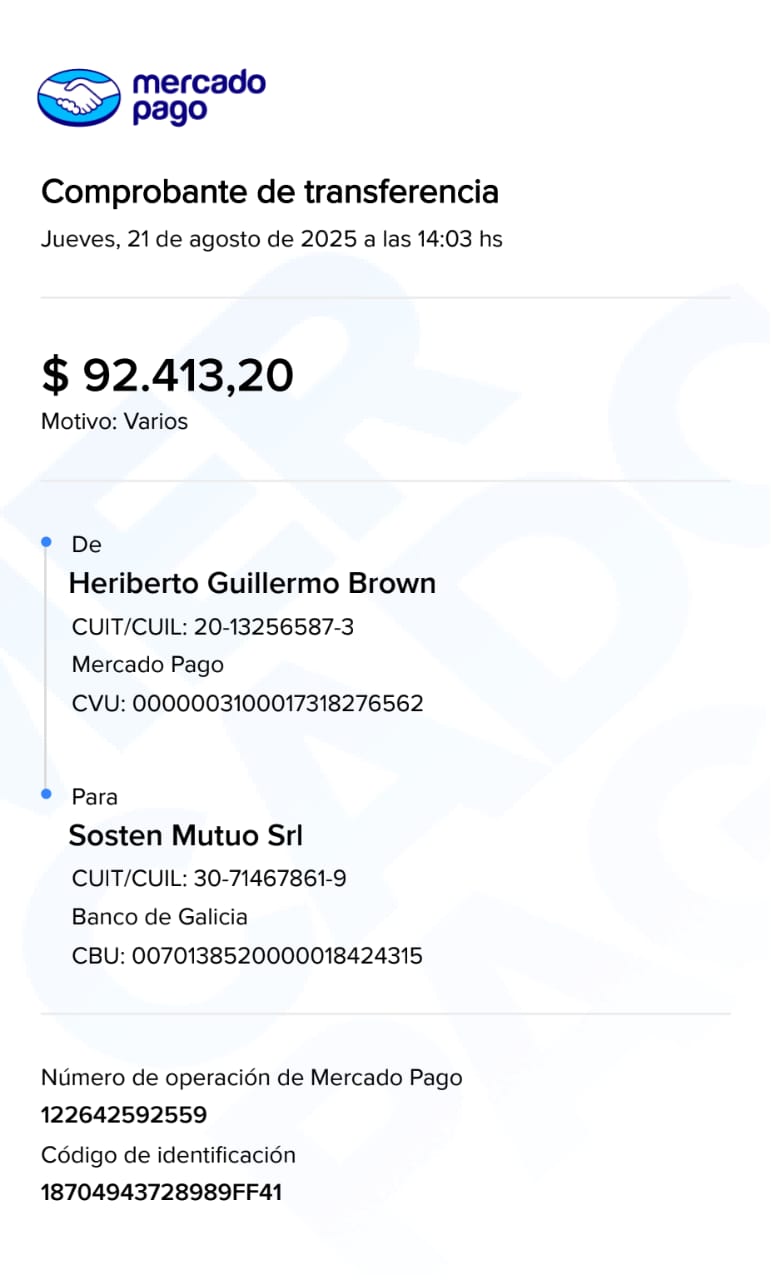Viewport: 771px width, 1280px height.
Task: Click the Mercado Pago handshake logo
Action: tap(78, 97)
